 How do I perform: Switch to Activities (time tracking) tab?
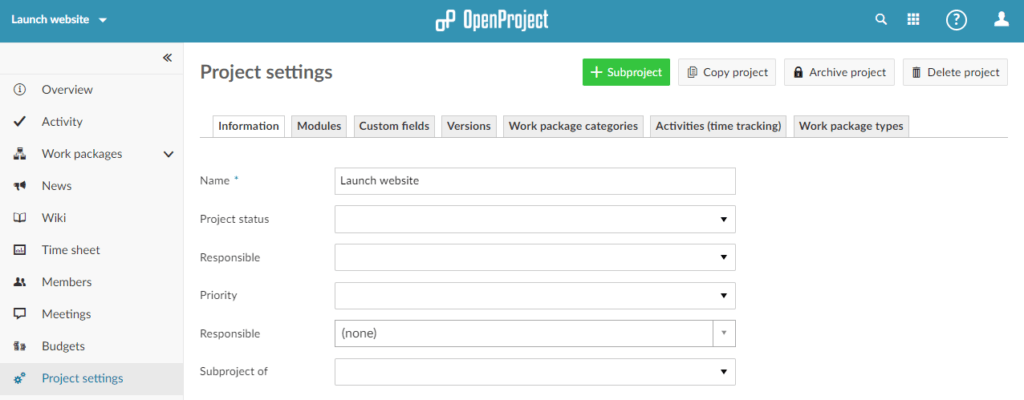(718, 126)
